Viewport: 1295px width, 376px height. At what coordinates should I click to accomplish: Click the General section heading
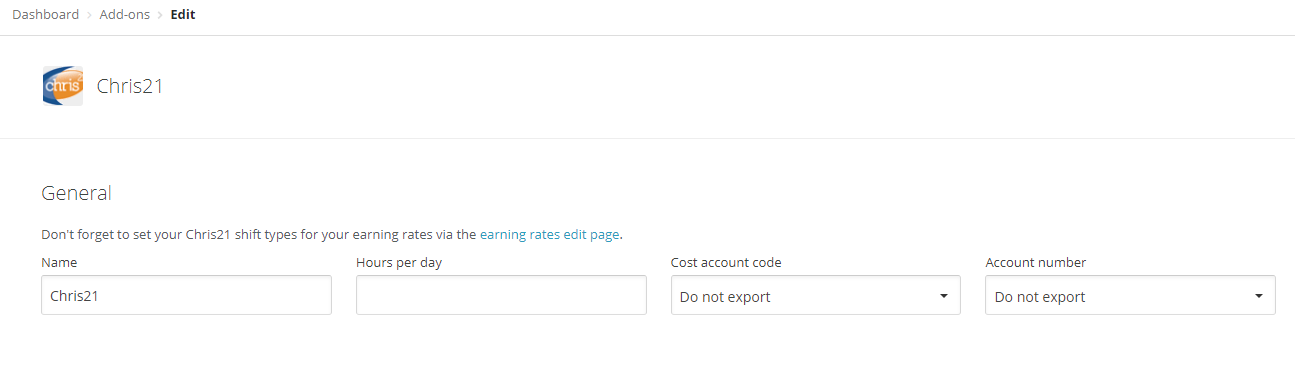click(x=76, y=193)
